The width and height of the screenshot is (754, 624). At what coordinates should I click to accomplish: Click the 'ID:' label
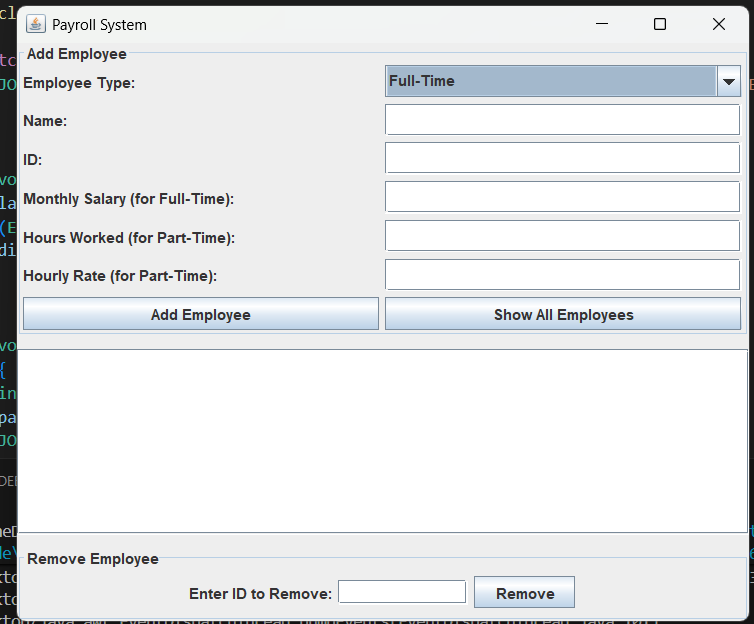coord(33,160)
